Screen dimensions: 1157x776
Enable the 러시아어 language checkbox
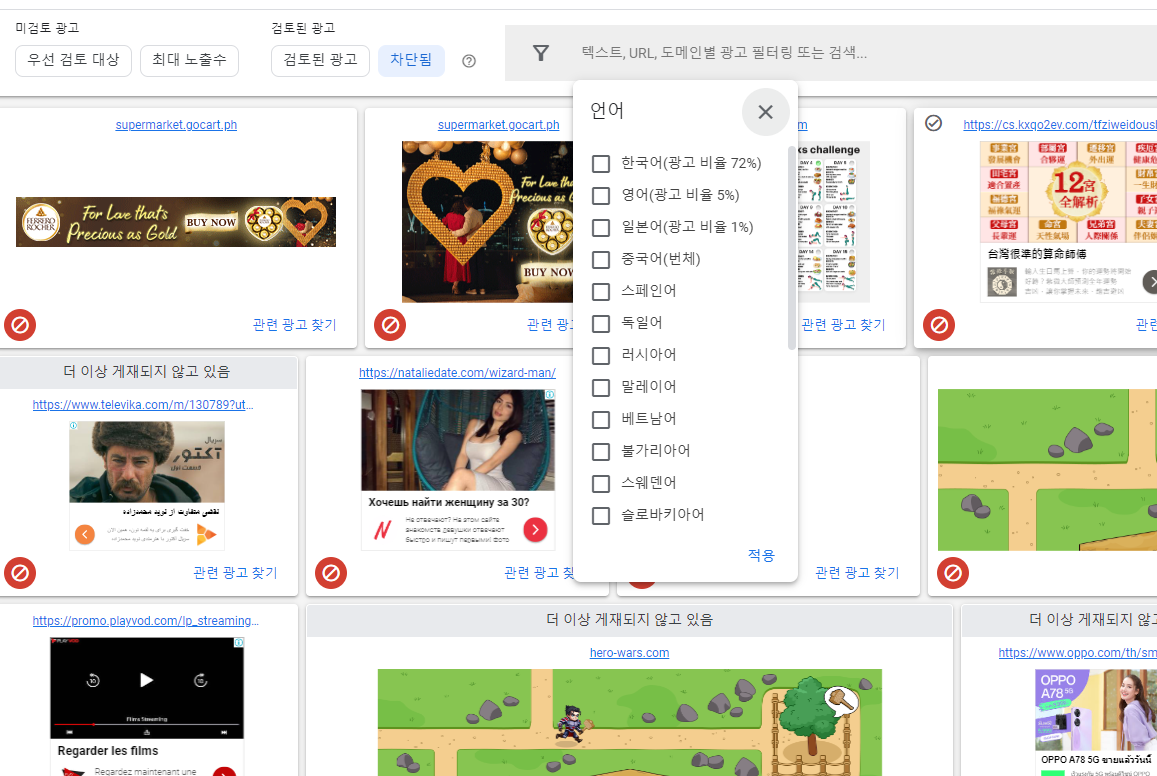(601, 355)
